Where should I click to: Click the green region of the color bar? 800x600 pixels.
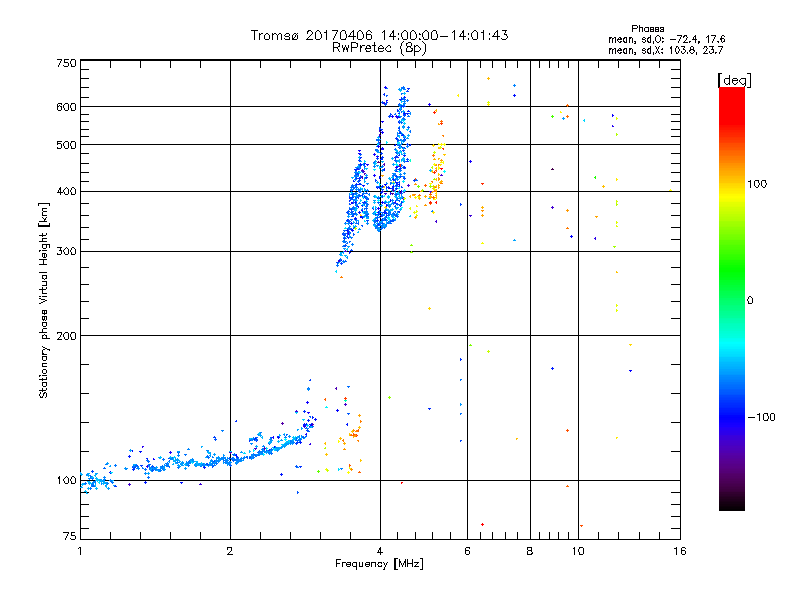[x=732, y=286]
